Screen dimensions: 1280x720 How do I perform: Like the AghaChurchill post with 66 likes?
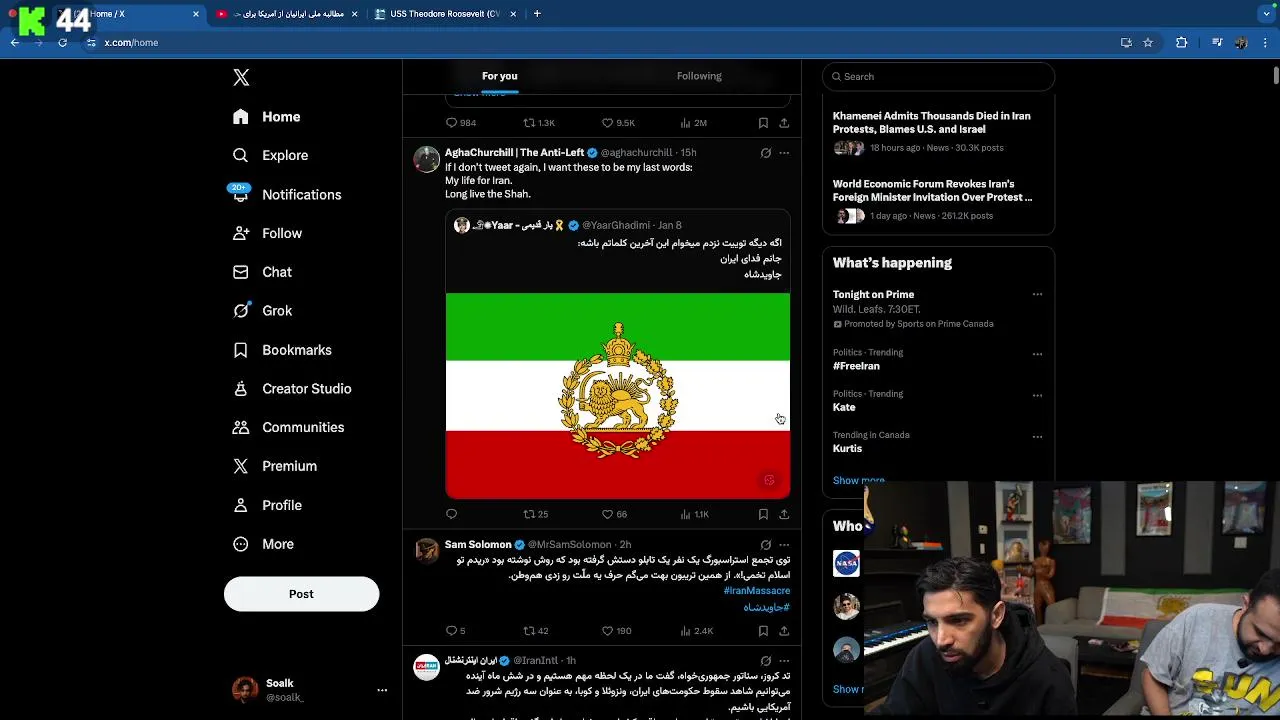[614, 514]
